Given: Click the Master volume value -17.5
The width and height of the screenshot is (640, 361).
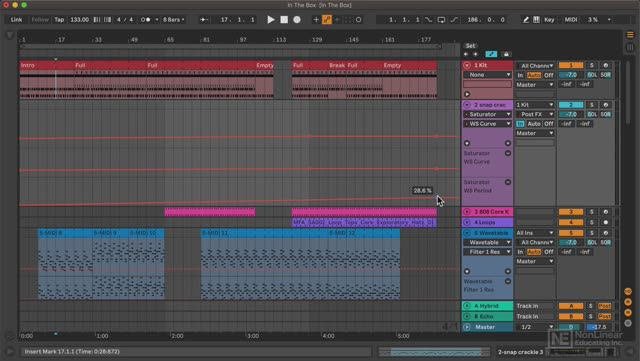Looking at the screenshot, I should click(600, 327).
